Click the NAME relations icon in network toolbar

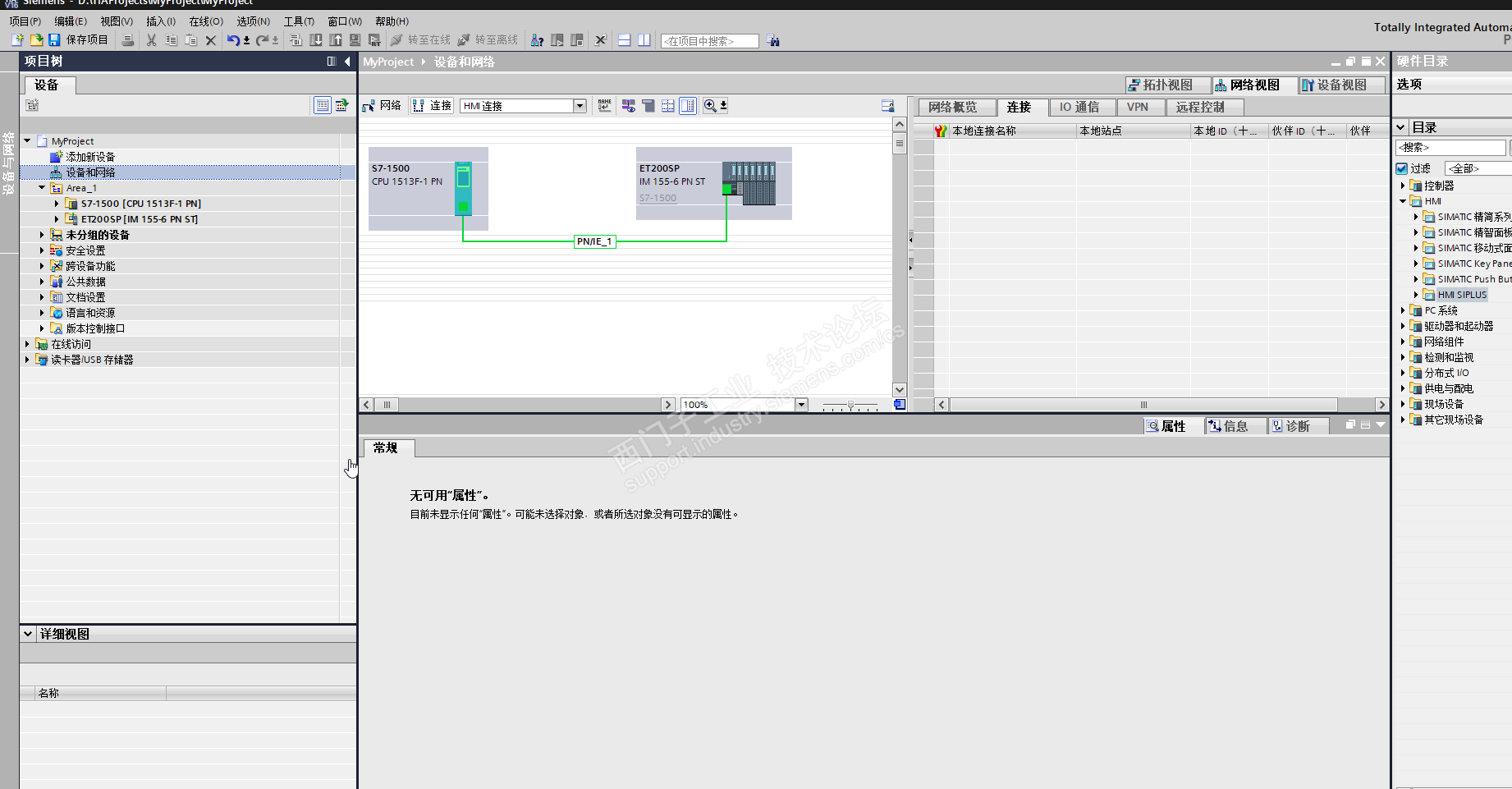604,105
